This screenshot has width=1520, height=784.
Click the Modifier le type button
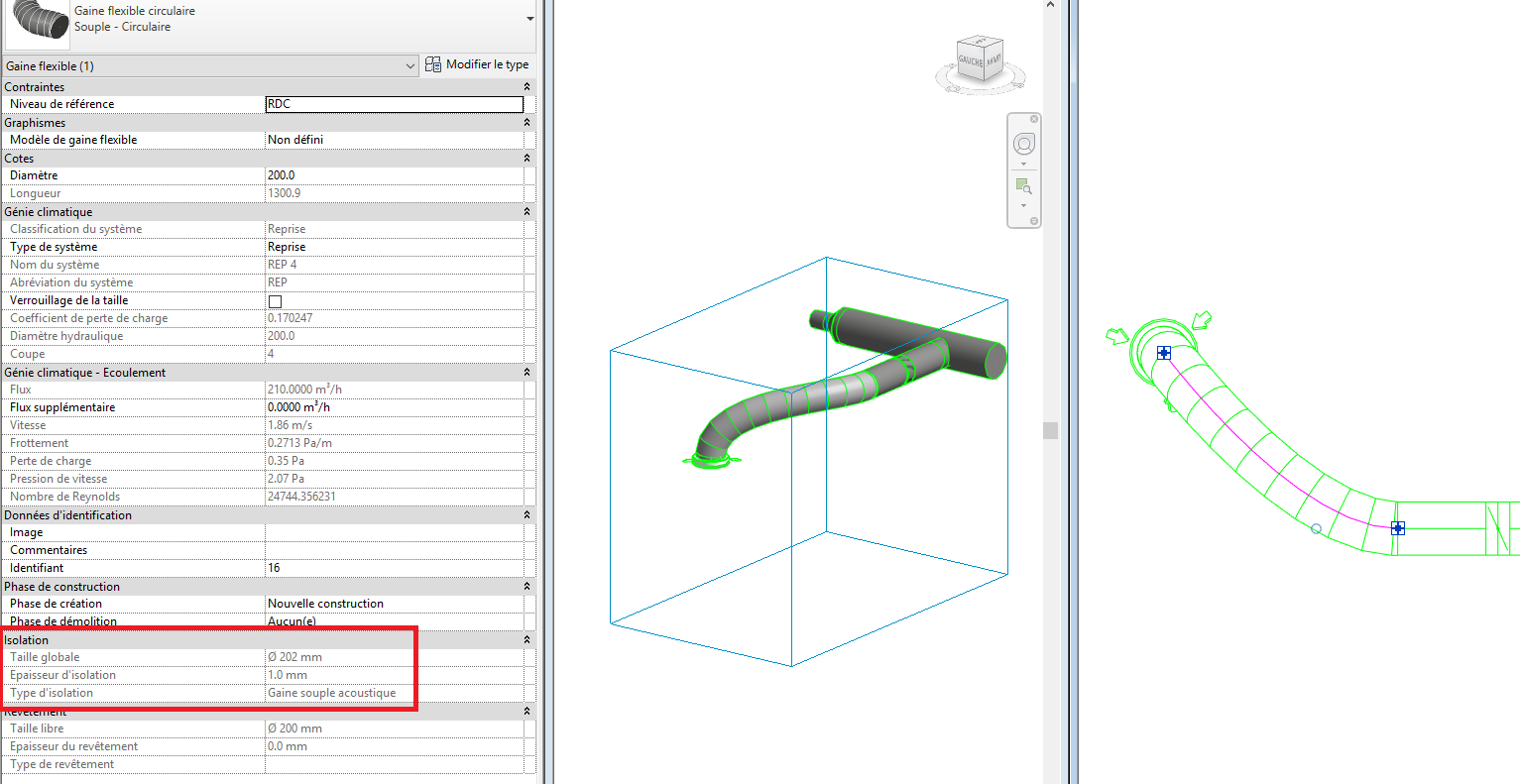tap(477, 64)
